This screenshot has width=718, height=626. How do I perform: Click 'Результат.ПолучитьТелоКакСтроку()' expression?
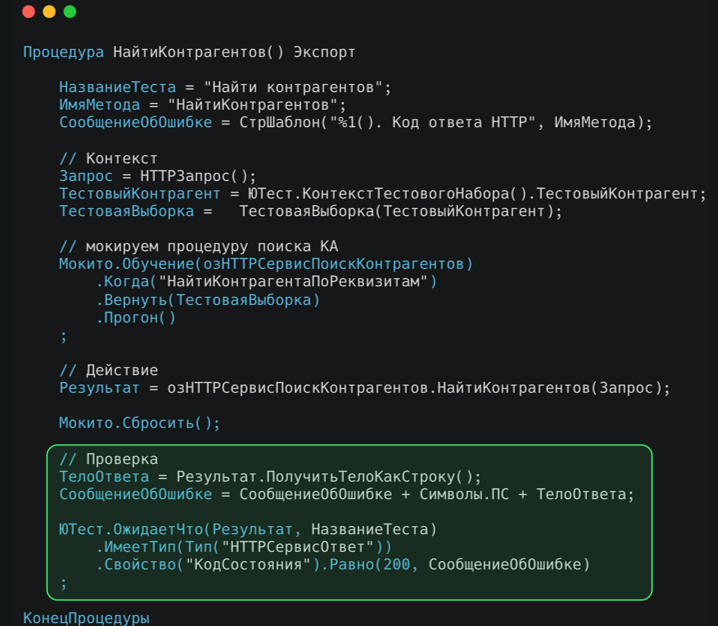(324, 477)
